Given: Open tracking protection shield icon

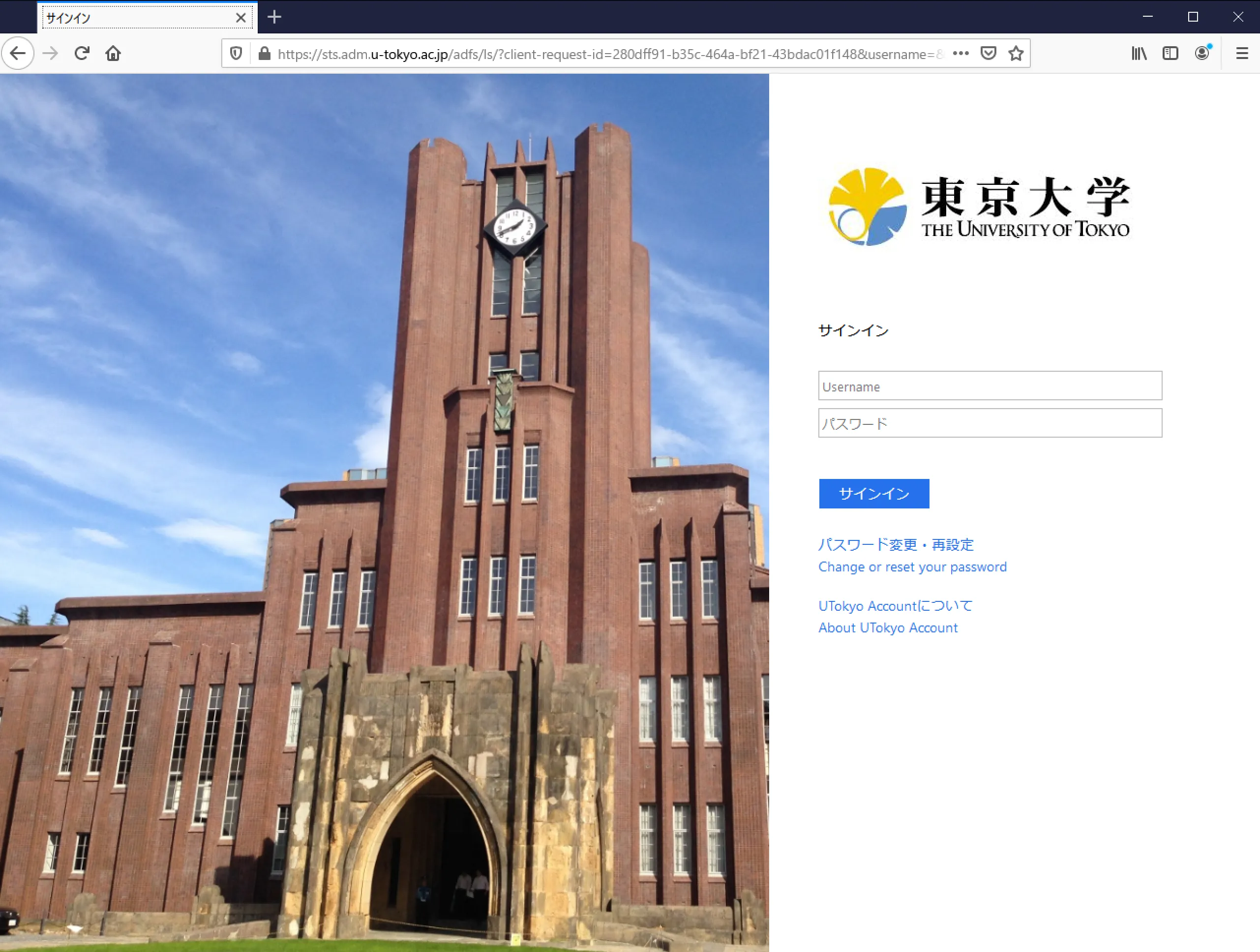Looking at the screenshot, I should [236, 54].
